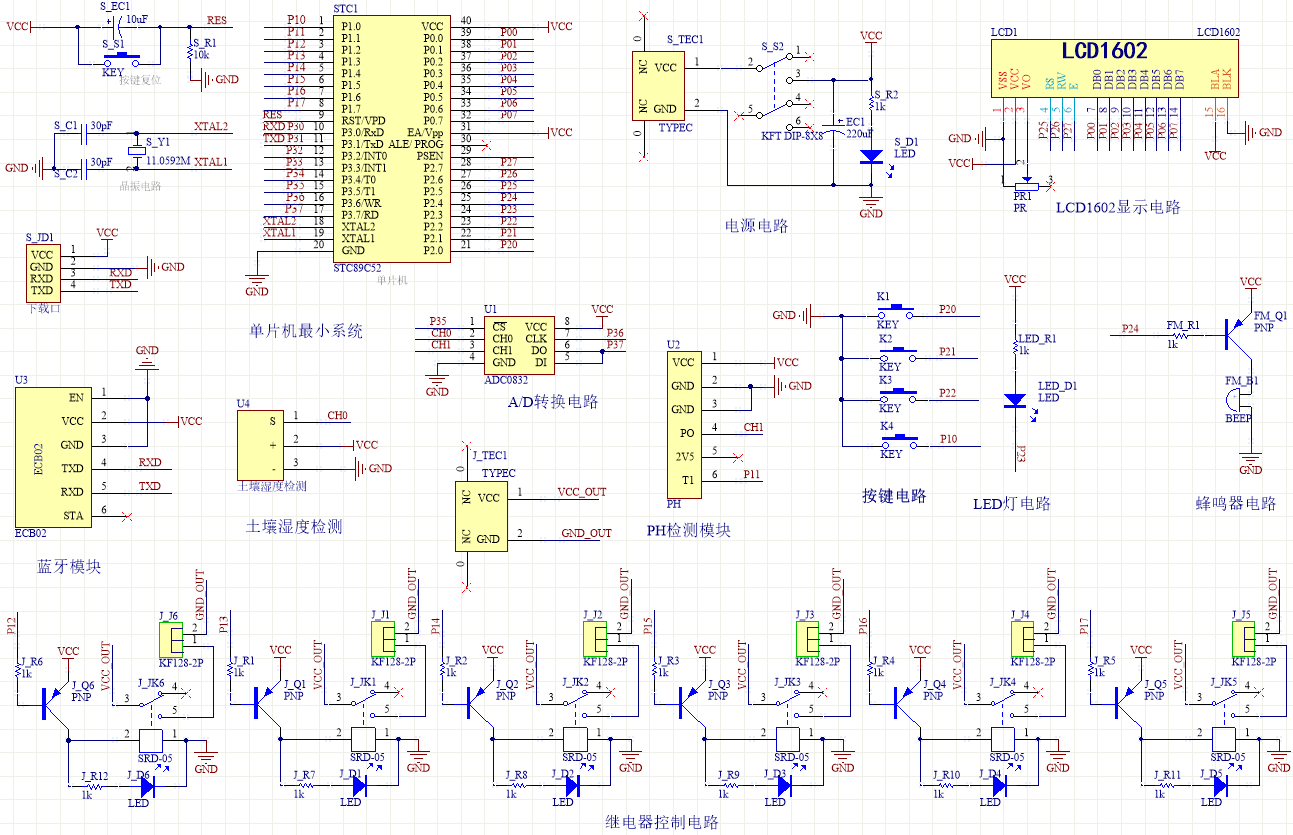Pick the J_J5 KF128-2P terminal block
This screenshot has width=1293, height=835.
(x=1243, y=639)
